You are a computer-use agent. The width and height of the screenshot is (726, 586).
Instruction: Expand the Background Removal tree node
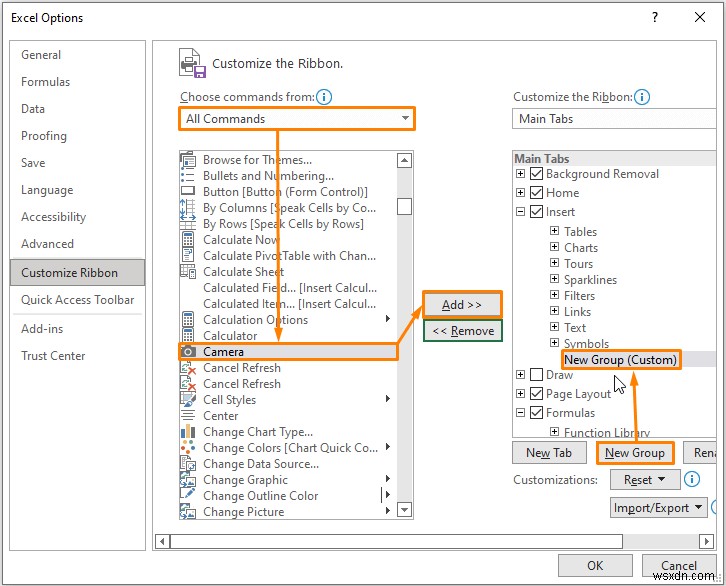tap(520, 174)
